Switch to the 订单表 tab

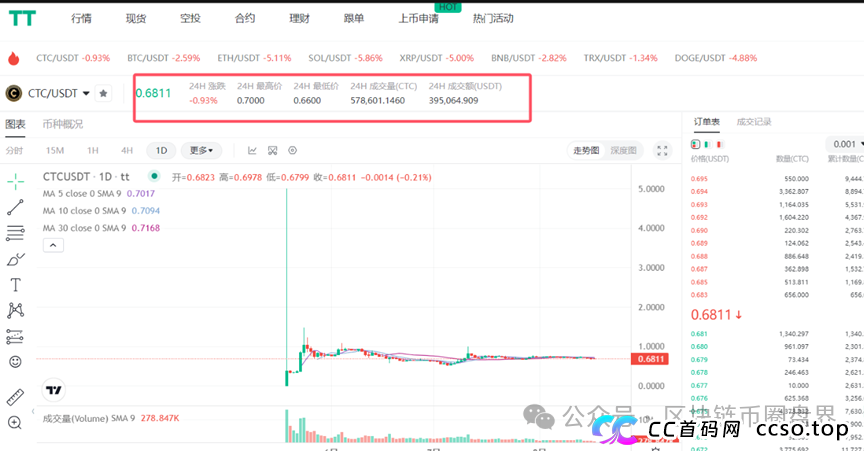coord(707,122)
